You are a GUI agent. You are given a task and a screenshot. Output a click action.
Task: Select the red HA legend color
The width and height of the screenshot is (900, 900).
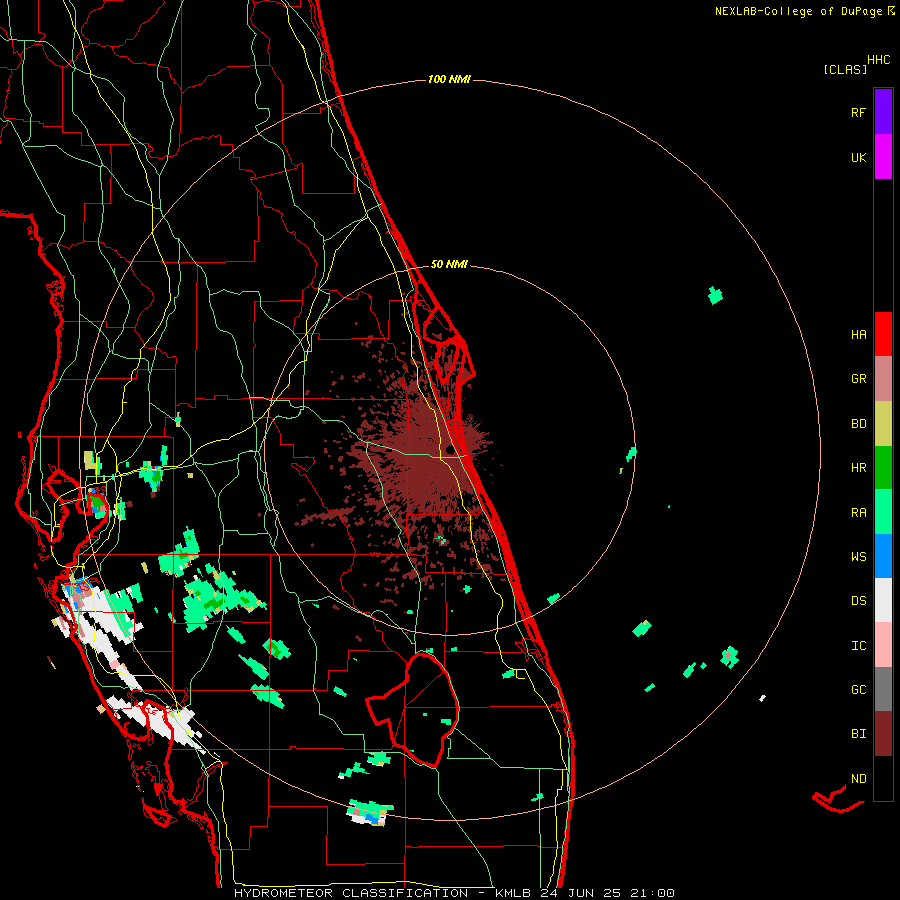[x=883, y=334]
